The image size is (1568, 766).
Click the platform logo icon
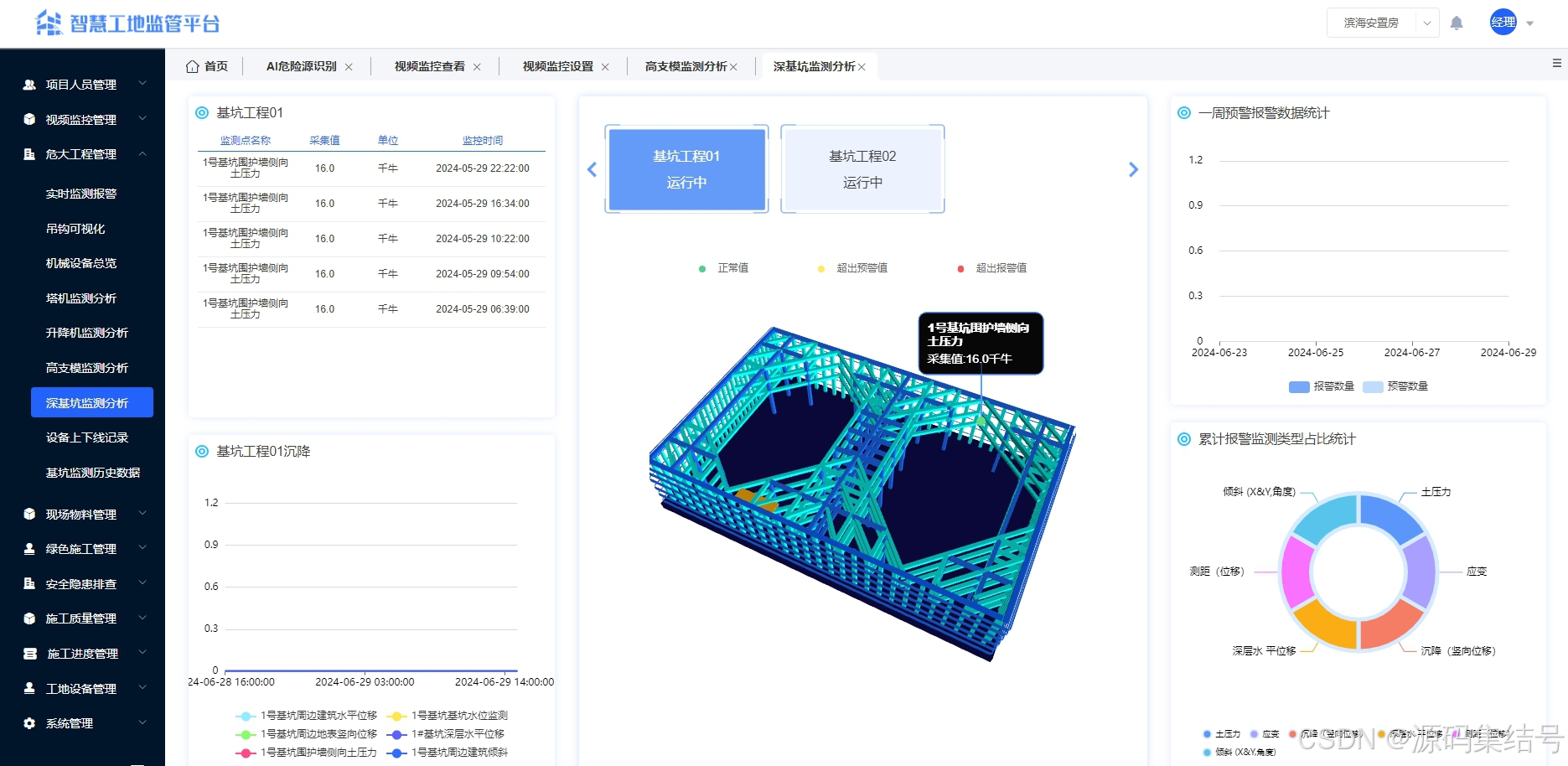[x=49, y=23]
